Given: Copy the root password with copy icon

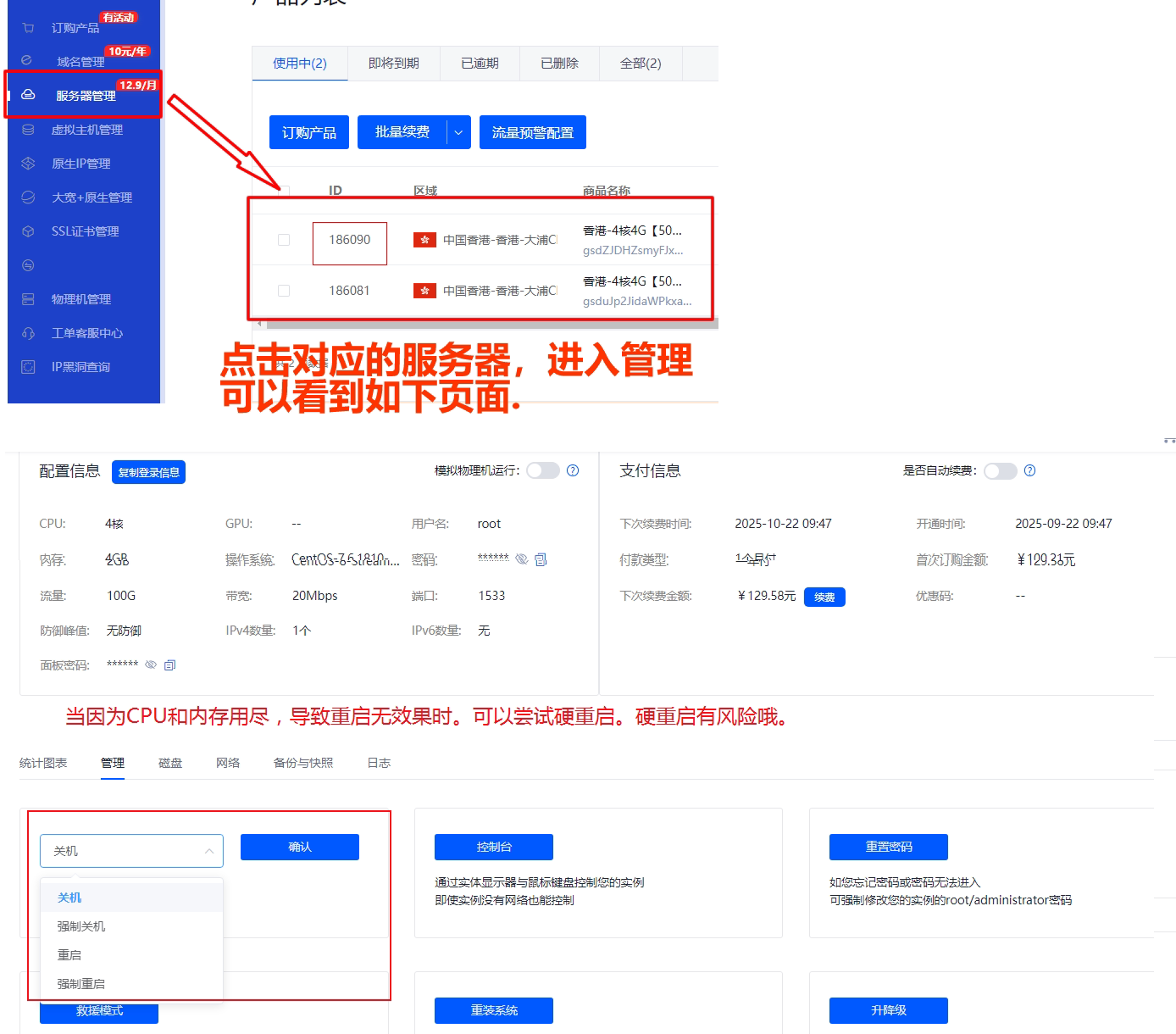Looking at the screenshot, I should click(x=541, y=559).
